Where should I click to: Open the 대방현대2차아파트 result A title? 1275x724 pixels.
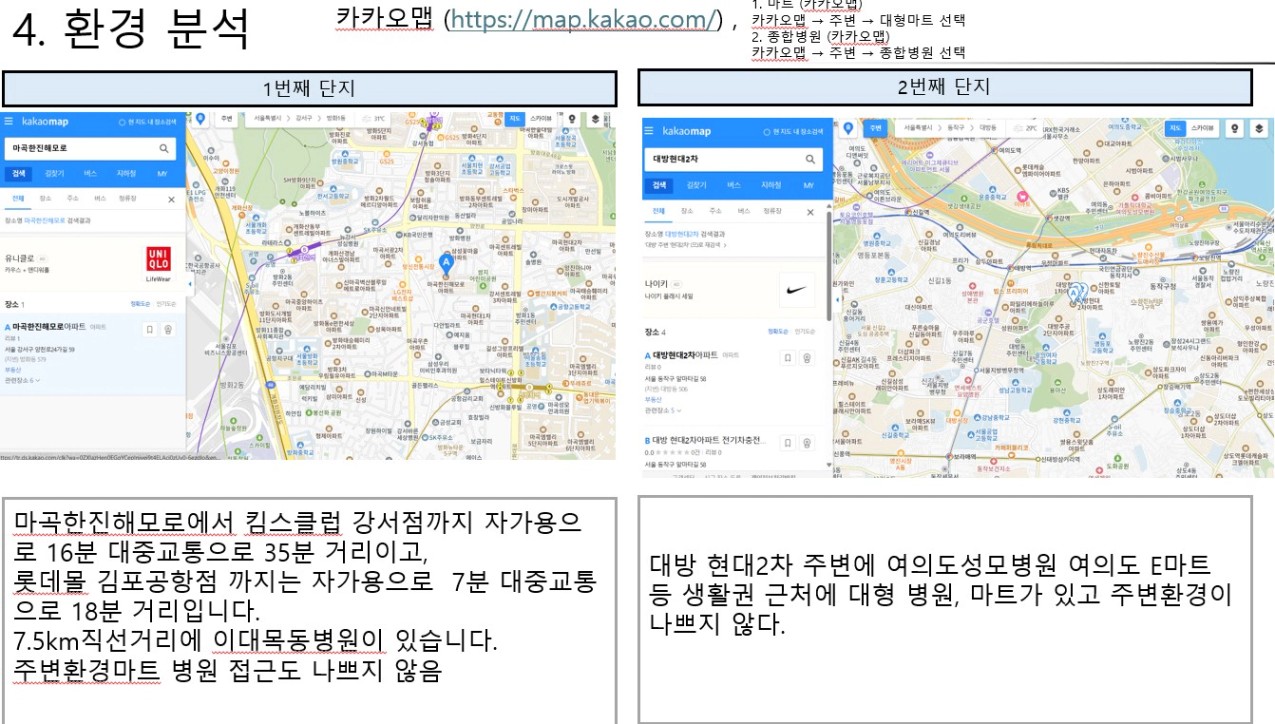click(x=687, y=355)
